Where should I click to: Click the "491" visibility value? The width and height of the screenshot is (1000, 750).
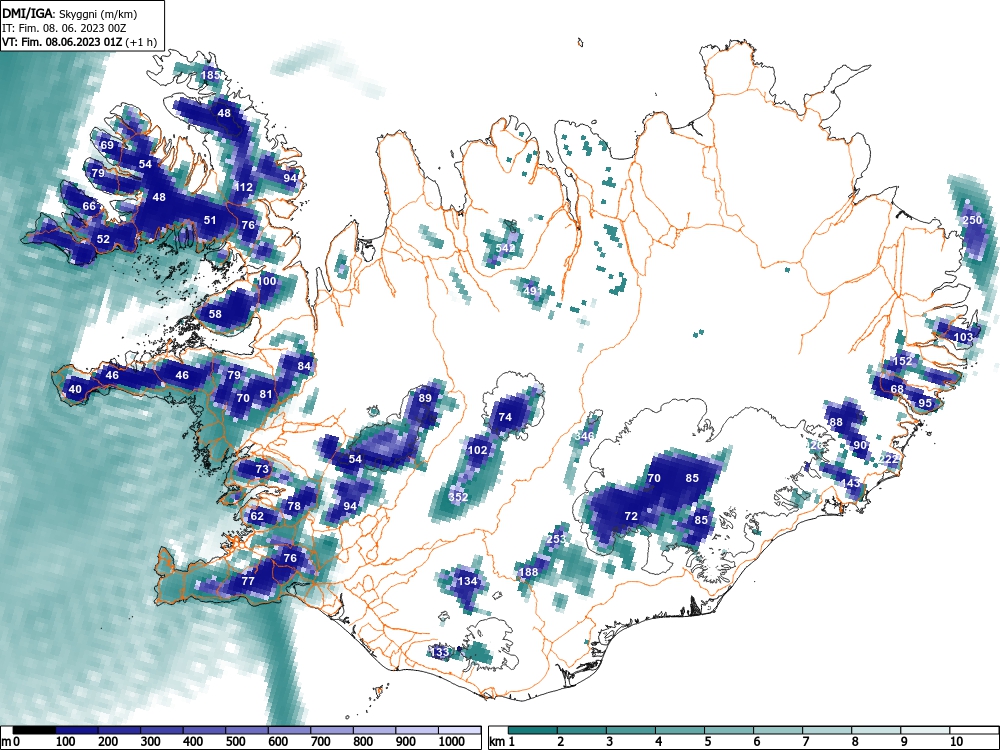pos(532,291)
